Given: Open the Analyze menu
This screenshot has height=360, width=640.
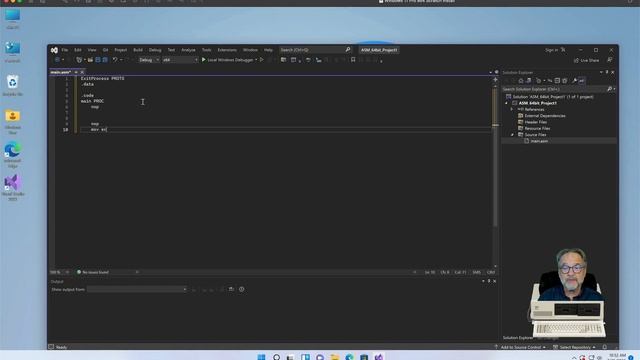Looking at the screenshot, I should [188, 50].
